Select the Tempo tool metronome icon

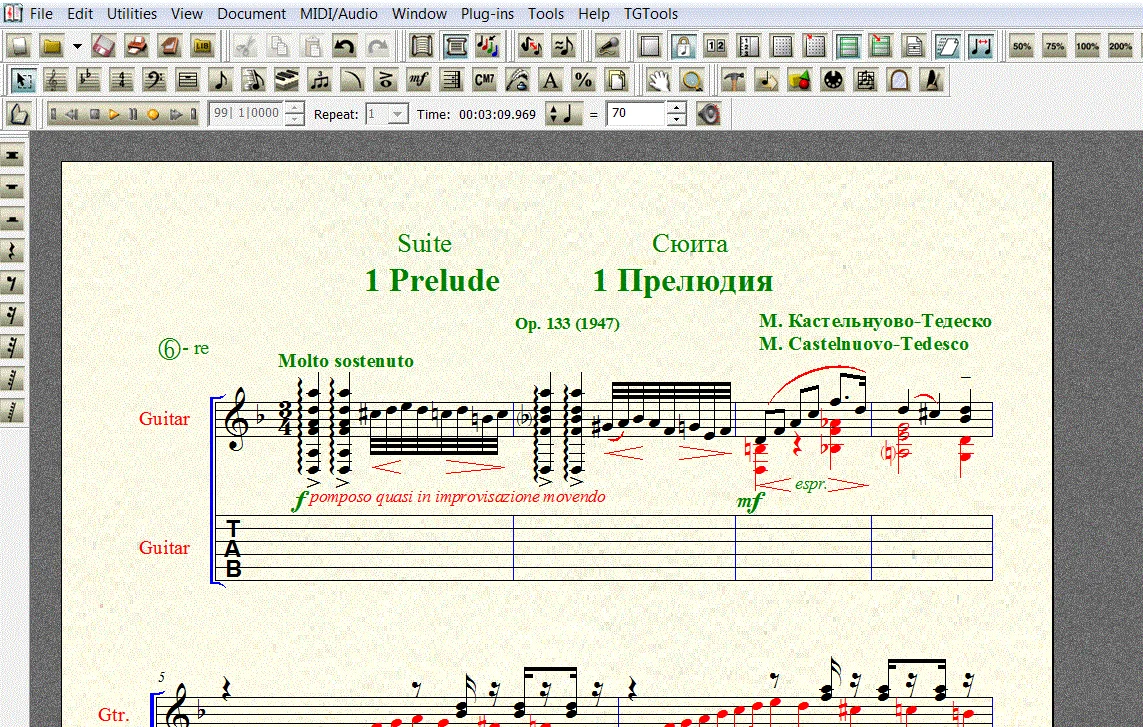931,79
